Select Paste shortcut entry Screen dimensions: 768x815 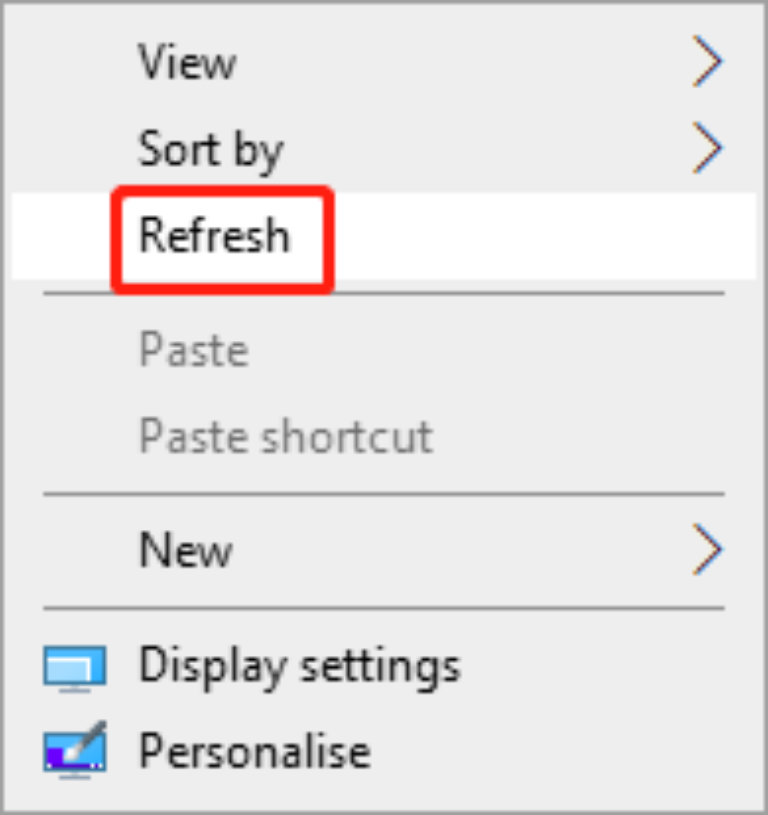tap(286, 436)
